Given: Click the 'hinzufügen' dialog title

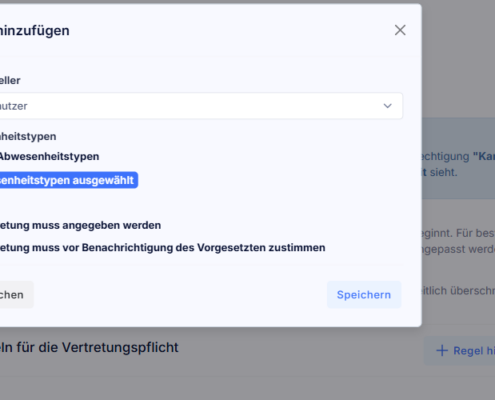Looking at the screenshot, I should [35, 31].
